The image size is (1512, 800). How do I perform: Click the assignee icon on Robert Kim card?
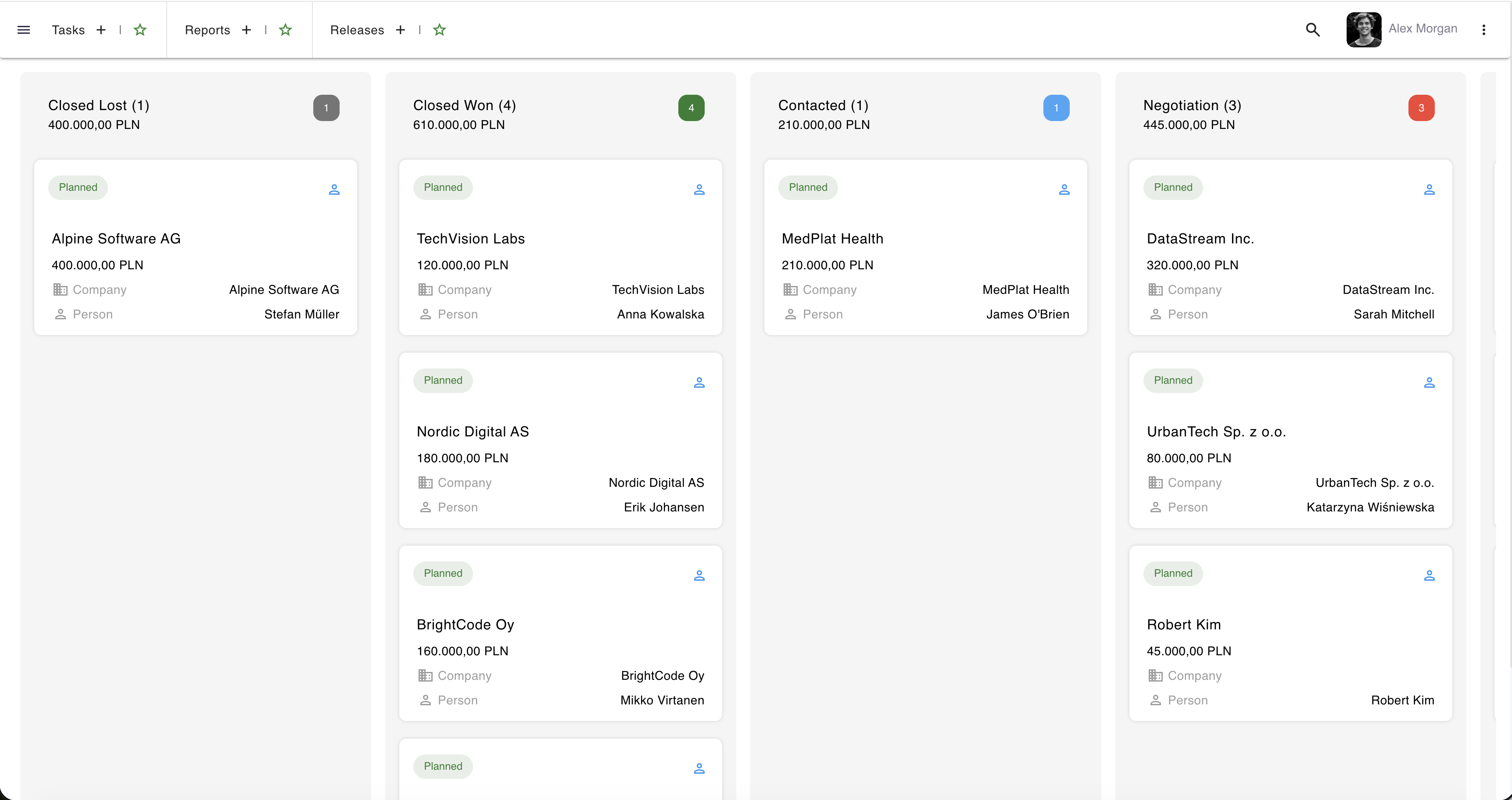tap(1429, 575)
